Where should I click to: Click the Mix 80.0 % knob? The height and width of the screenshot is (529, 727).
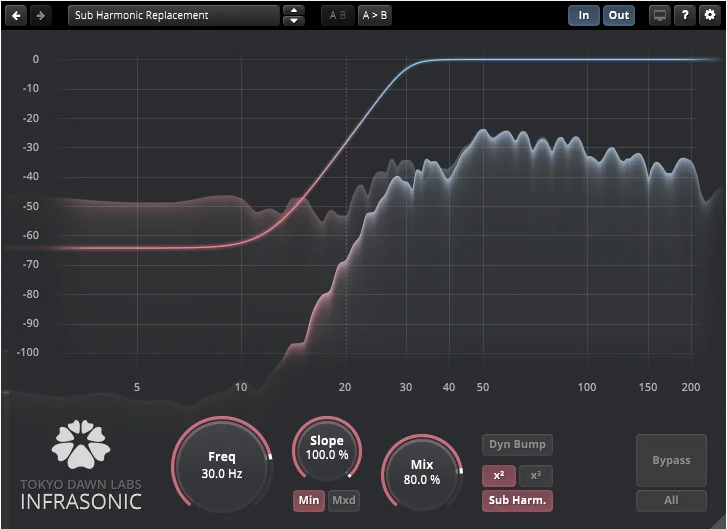(422, 472)
